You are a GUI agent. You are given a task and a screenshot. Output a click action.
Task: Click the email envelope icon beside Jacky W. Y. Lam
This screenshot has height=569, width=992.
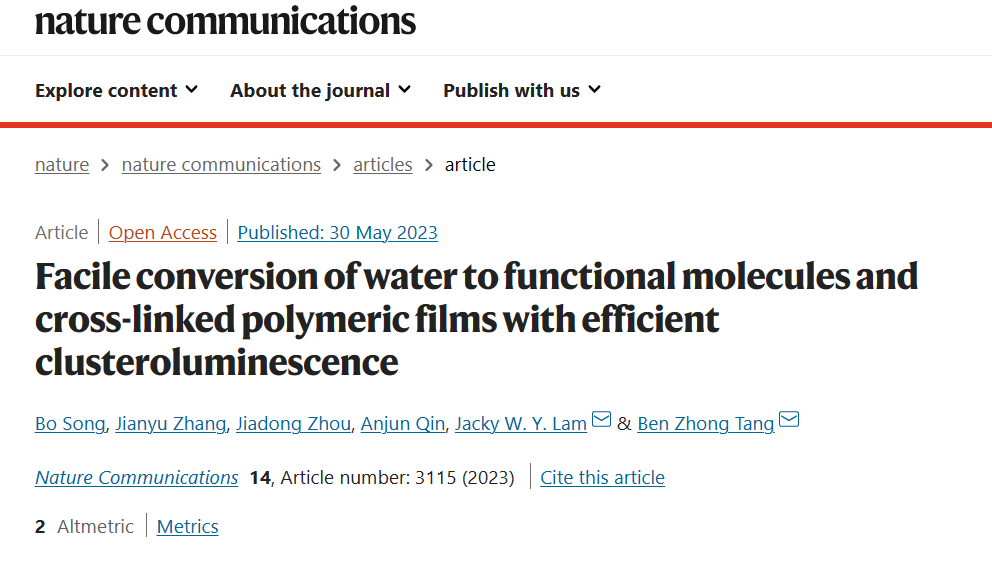click(601, 419)
